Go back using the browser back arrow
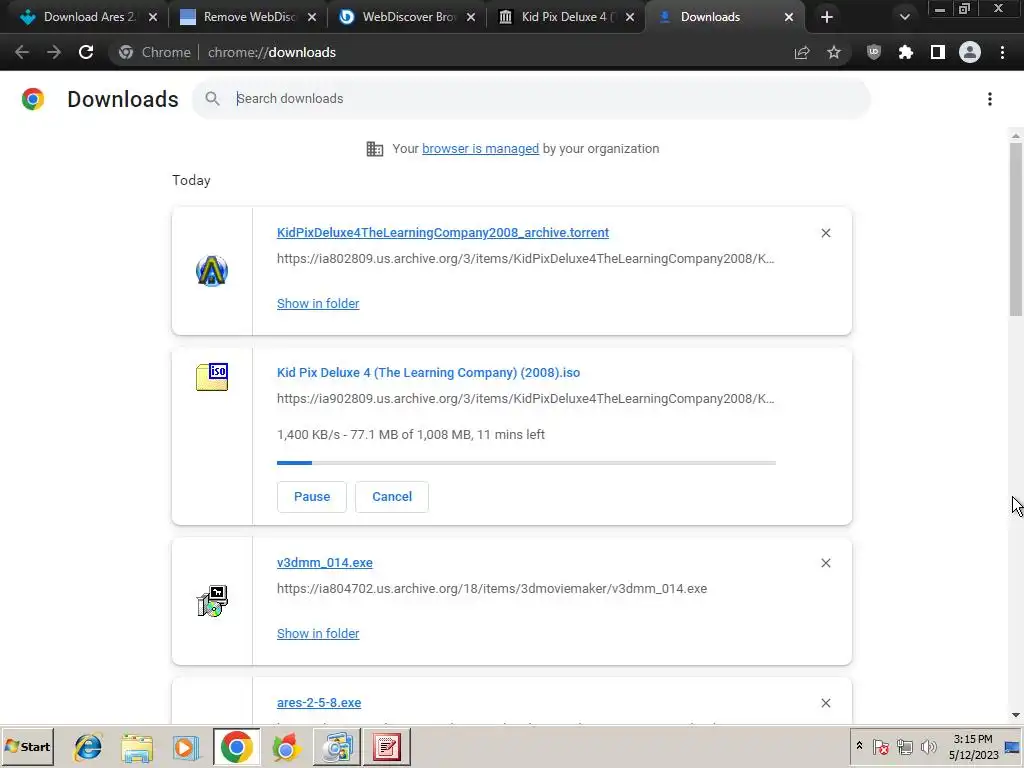 [x=22, y=52]
